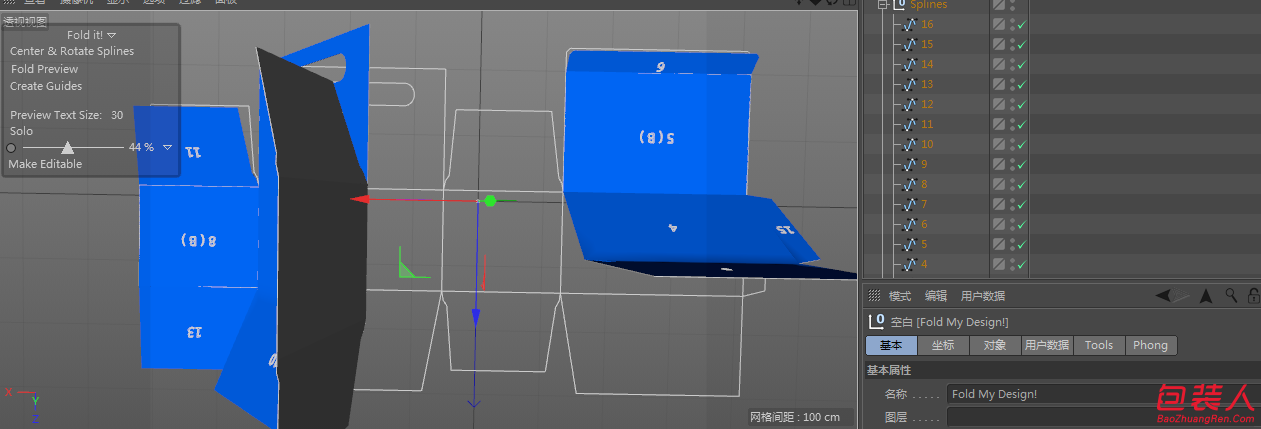Screen dimensions: 1261x429
Task: Click the Splines null object icon
Action: 898,5
